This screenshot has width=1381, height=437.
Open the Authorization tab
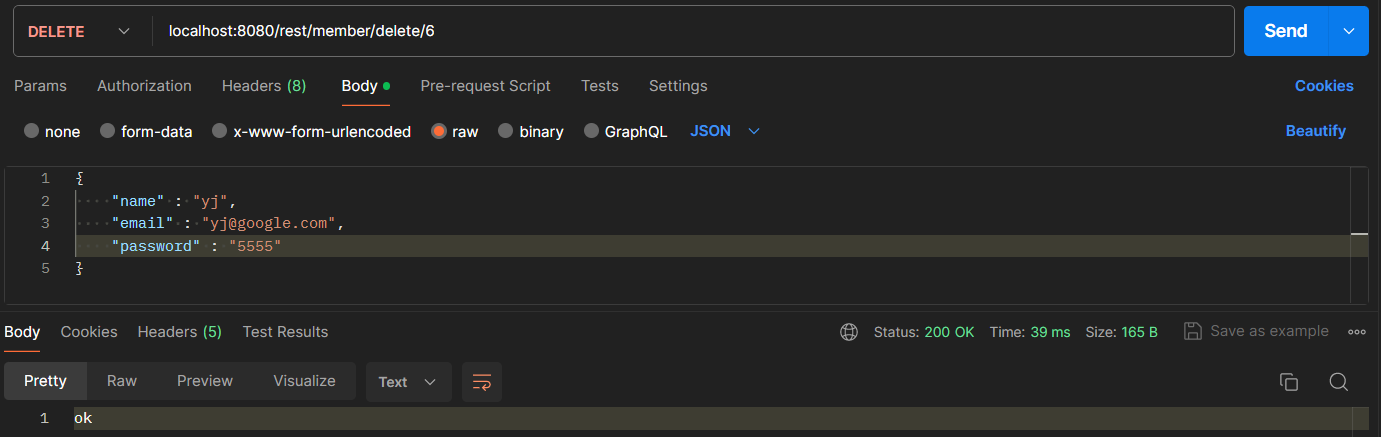click(x=144, y=86)
